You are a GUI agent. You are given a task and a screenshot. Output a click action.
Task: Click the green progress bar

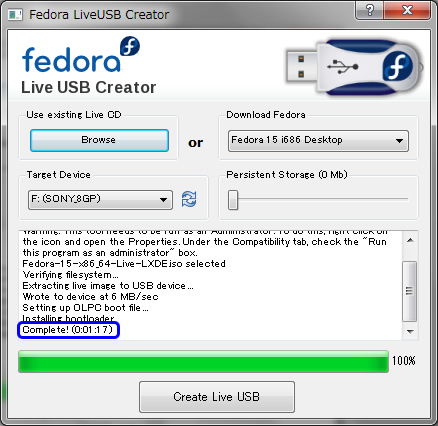pos(204,361)
